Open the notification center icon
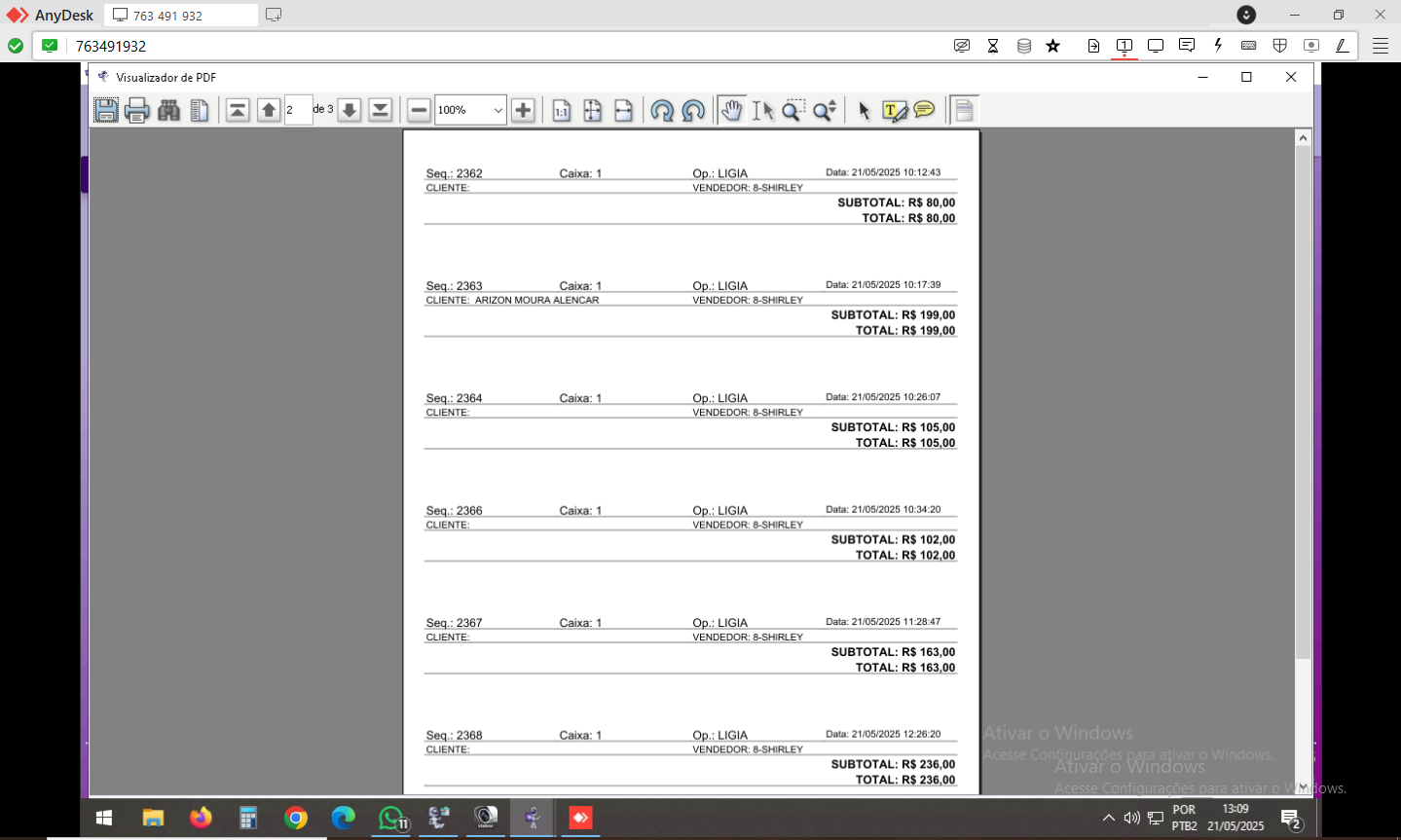Viewport: 1401px width, 840px height. pos(1291,819)
